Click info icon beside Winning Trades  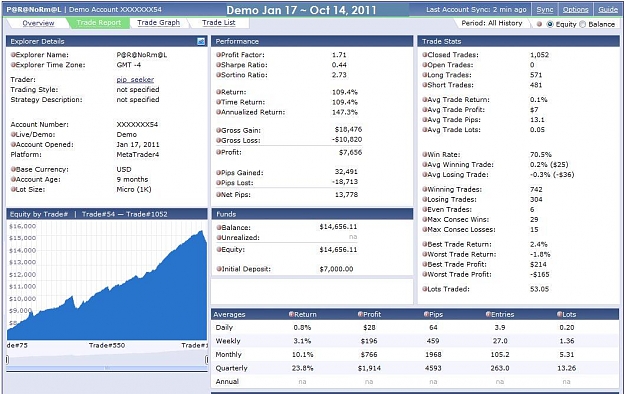click(x=425, y=189)
